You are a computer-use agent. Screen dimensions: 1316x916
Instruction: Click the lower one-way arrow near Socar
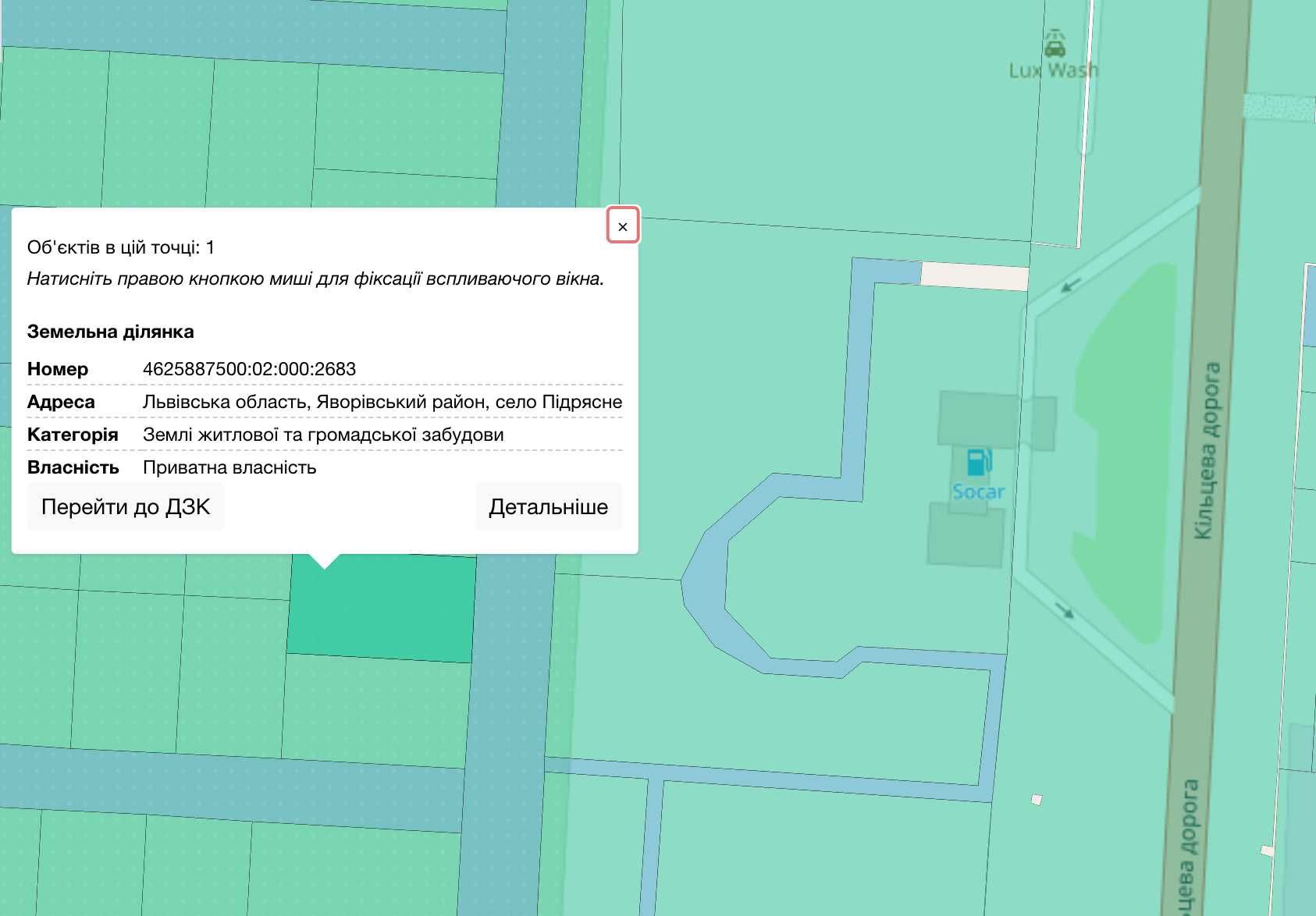point(1064,610)
